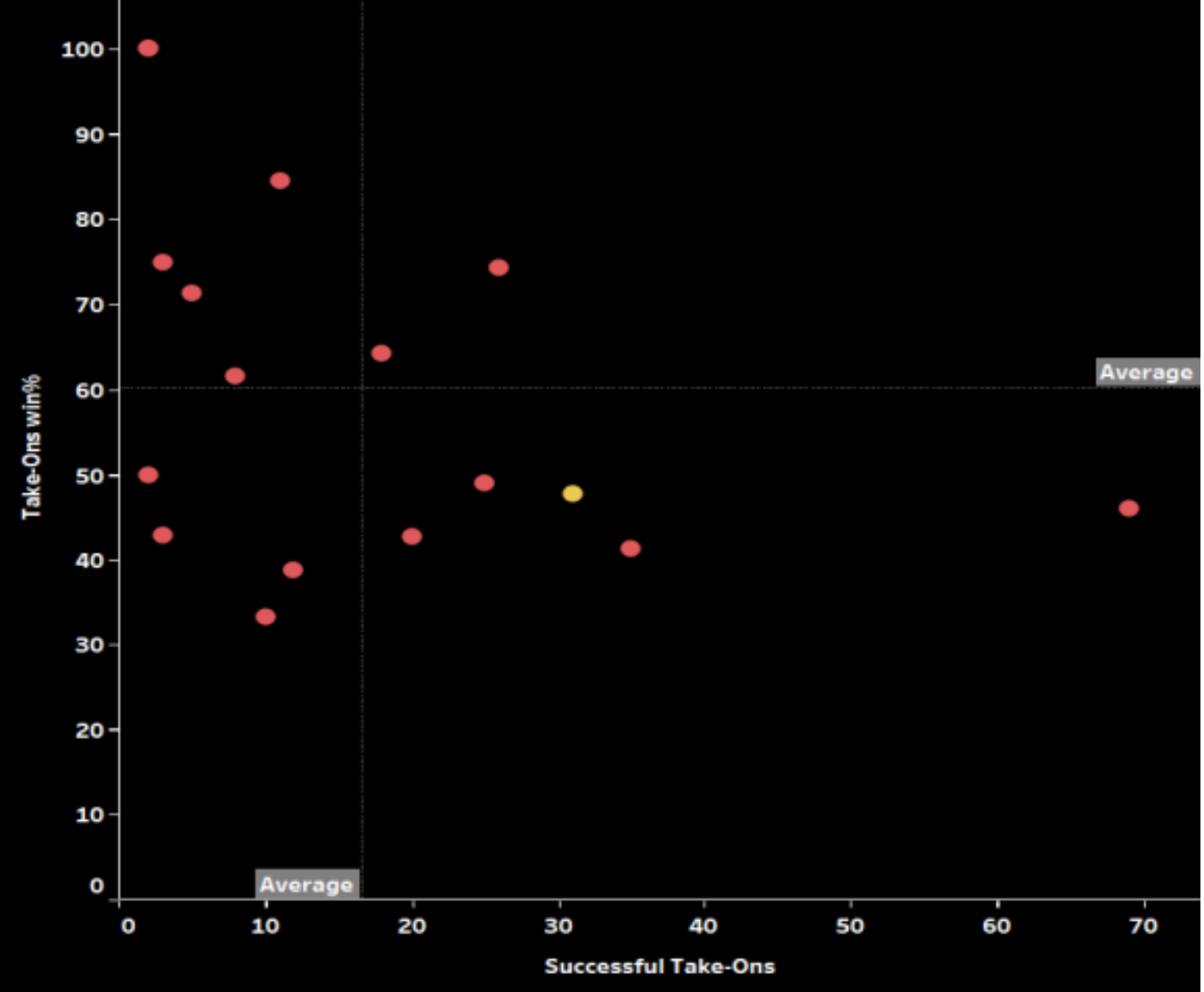Image resolution: width=1204 pixels, height=992 pixels.
Task: Click the x-axis tick label 40
Action: (x=704, y=926)
